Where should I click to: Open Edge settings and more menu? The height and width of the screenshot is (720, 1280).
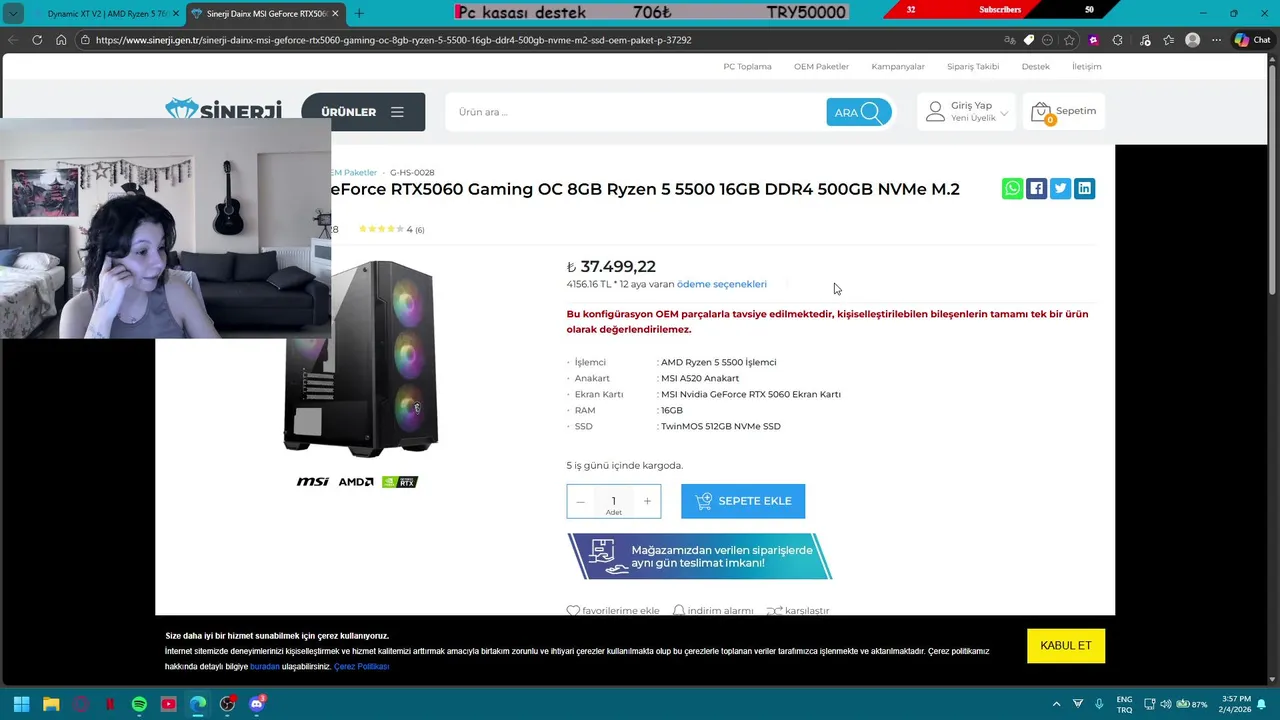[x=1217, y=40]
